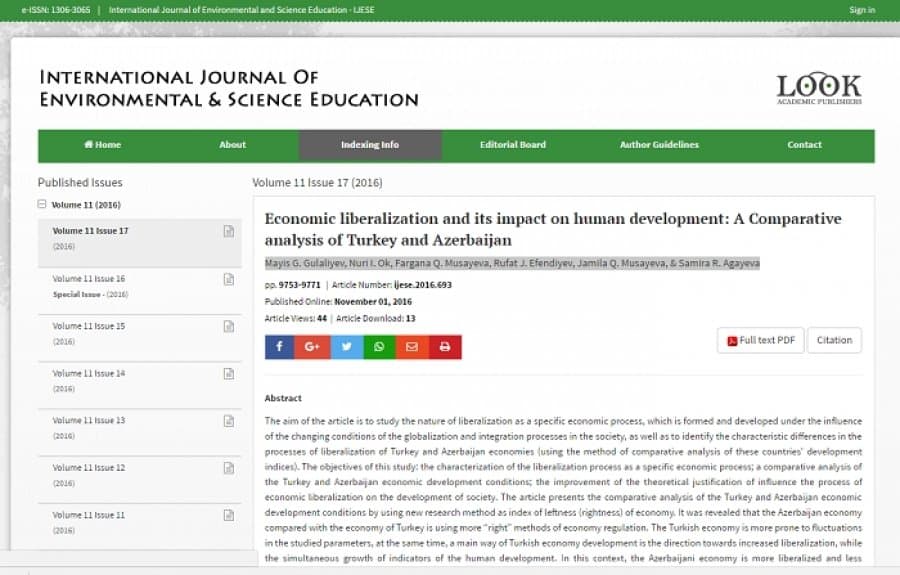Click the Citation button
Image resolution: width=900 pixels, height=575 pixels.
[x=835, y=340]
